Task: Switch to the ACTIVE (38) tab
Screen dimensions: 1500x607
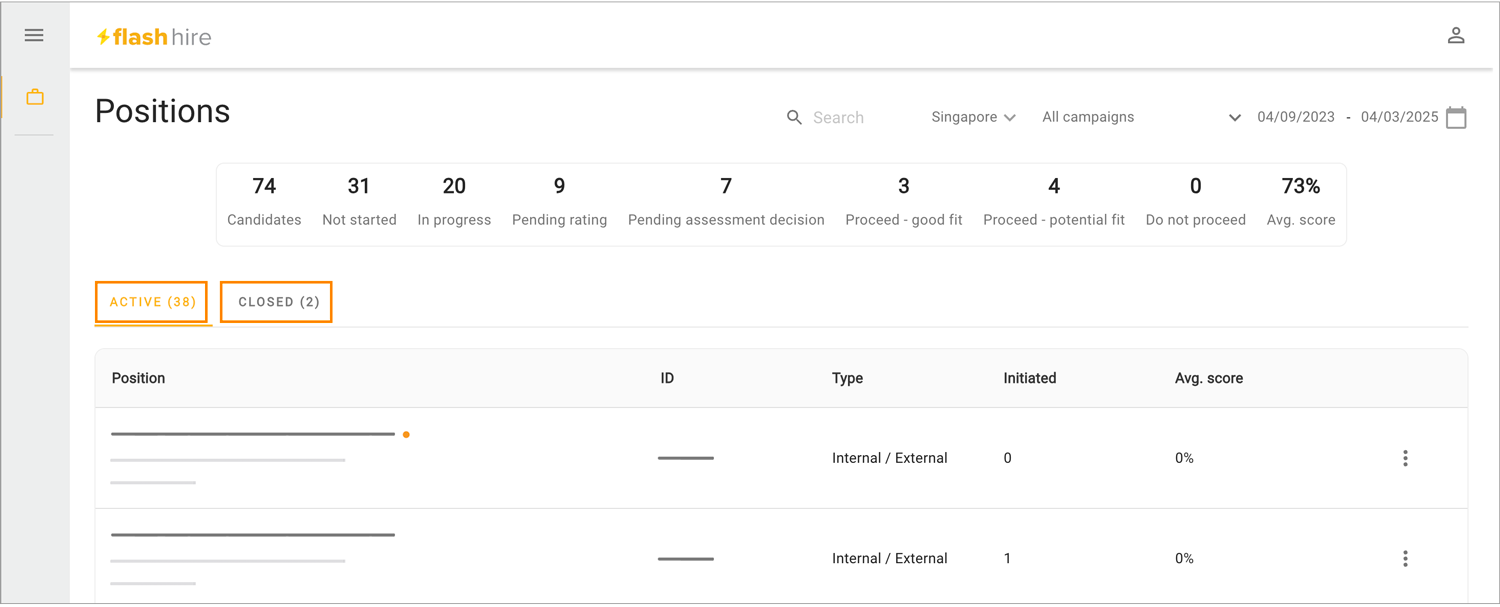Action: (152, 302)
